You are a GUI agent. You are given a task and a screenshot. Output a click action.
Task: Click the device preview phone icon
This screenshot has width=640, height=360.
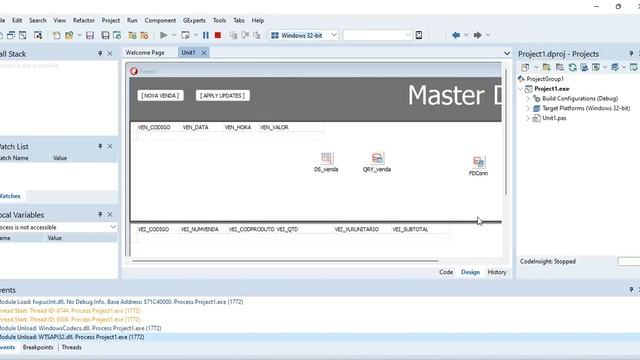coord(419,36)
